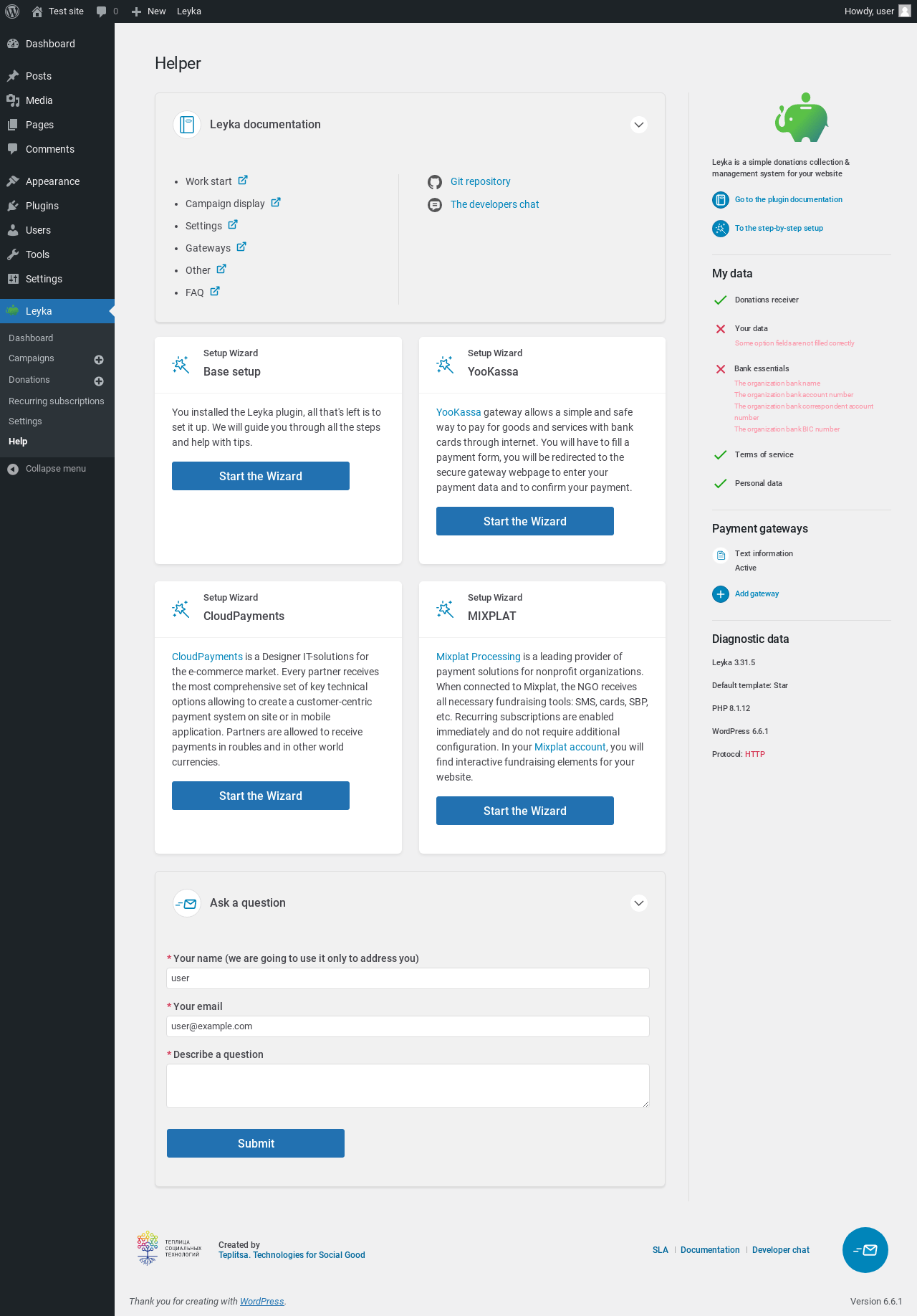Click the Add gateway plus icon
The image size is (917, 1316).
(x=721, y=594)
